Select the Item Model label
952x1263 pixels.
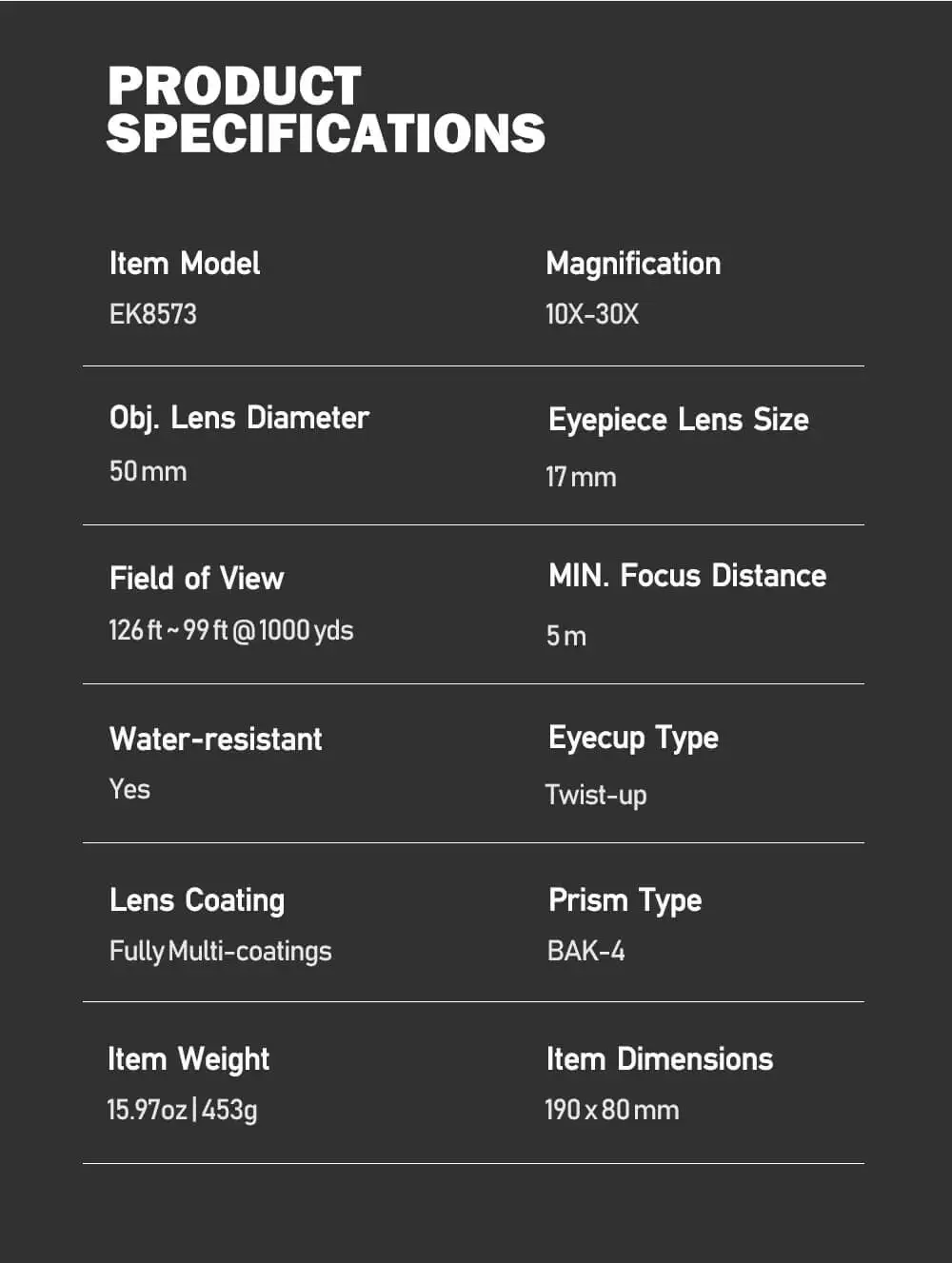click(x=185, y=264)
